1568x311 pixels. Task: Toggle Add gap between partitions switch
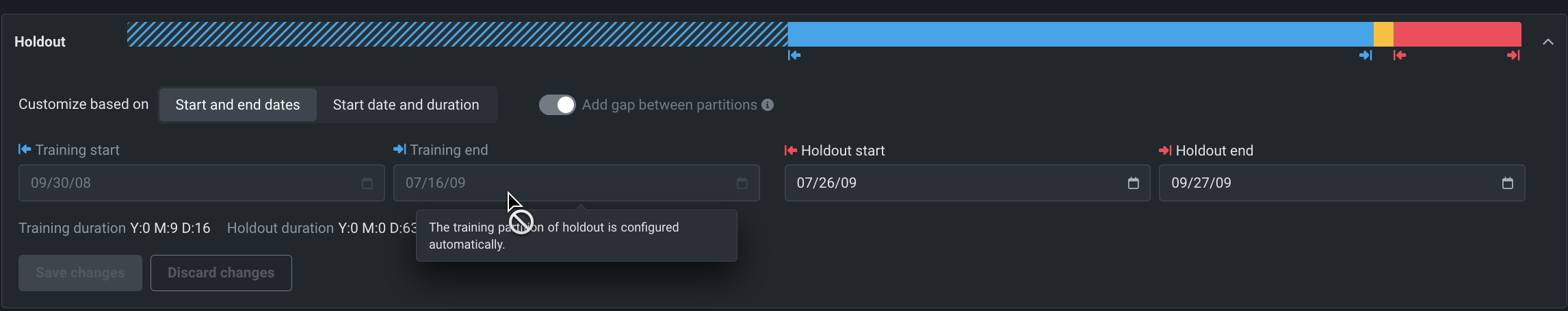(557, 105)
